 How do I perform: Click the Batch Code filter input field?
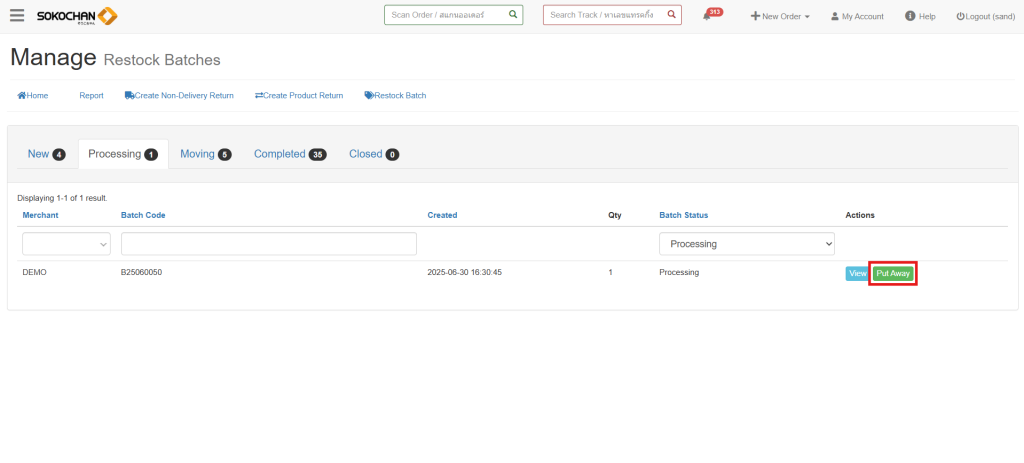[x=268, y=243]
